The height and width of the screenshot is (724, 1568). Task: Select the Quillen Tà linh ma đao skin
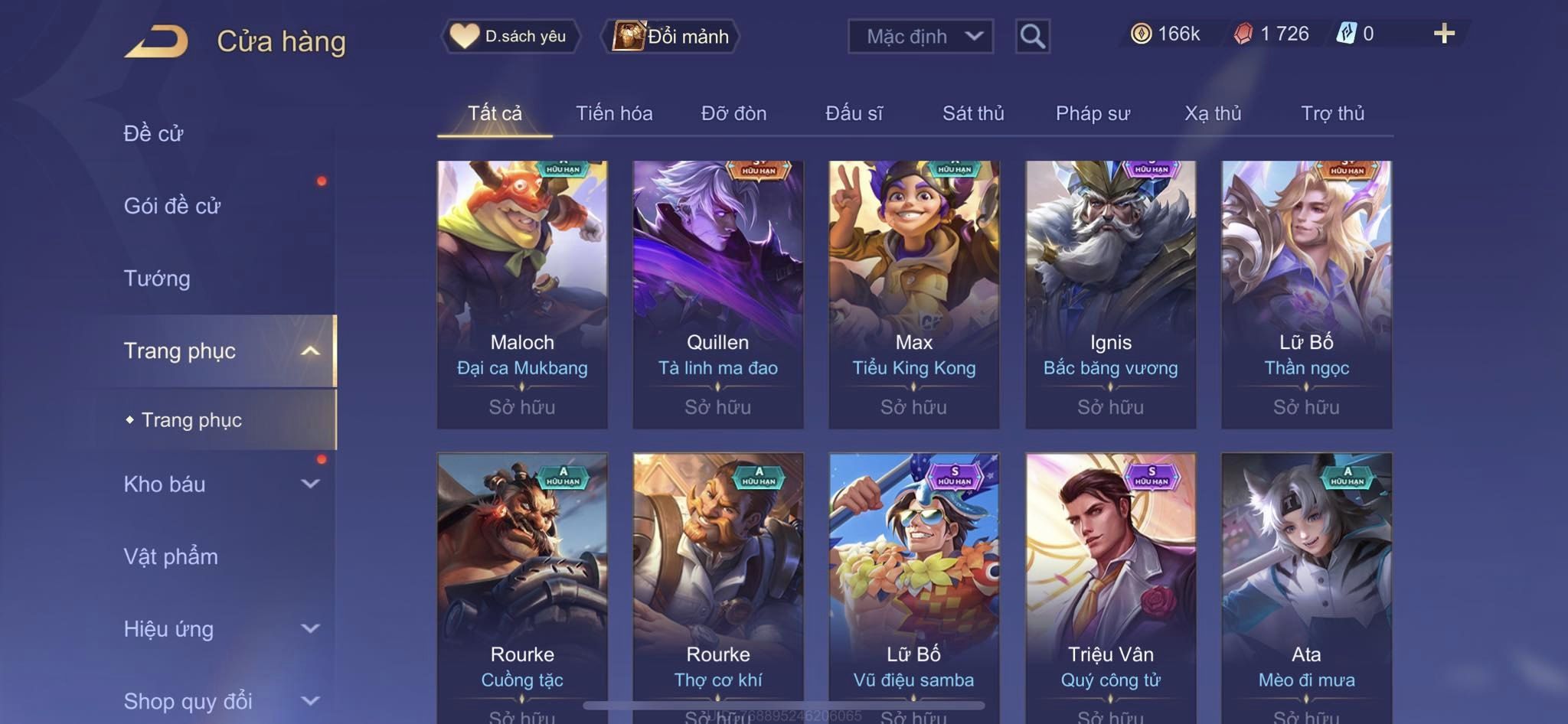(717, 295)
